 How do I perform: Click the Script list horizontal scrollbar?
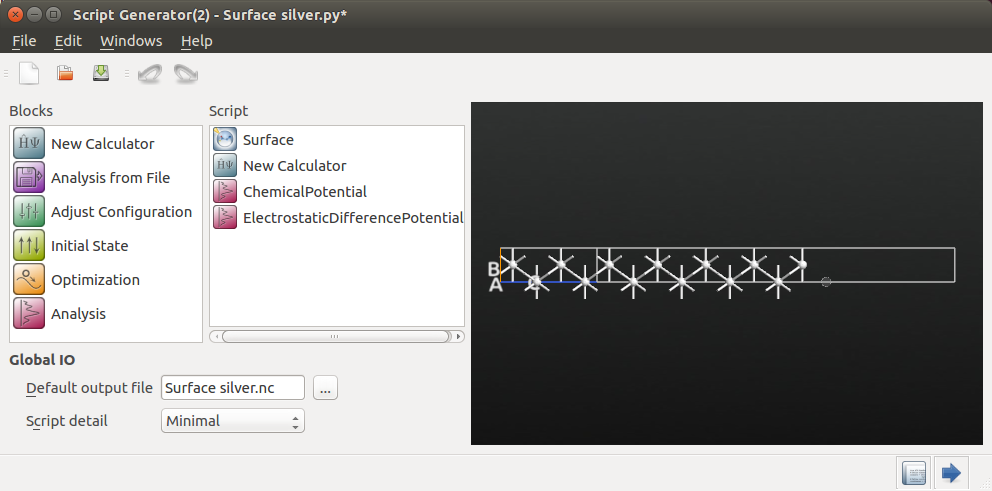click(336, 337)
